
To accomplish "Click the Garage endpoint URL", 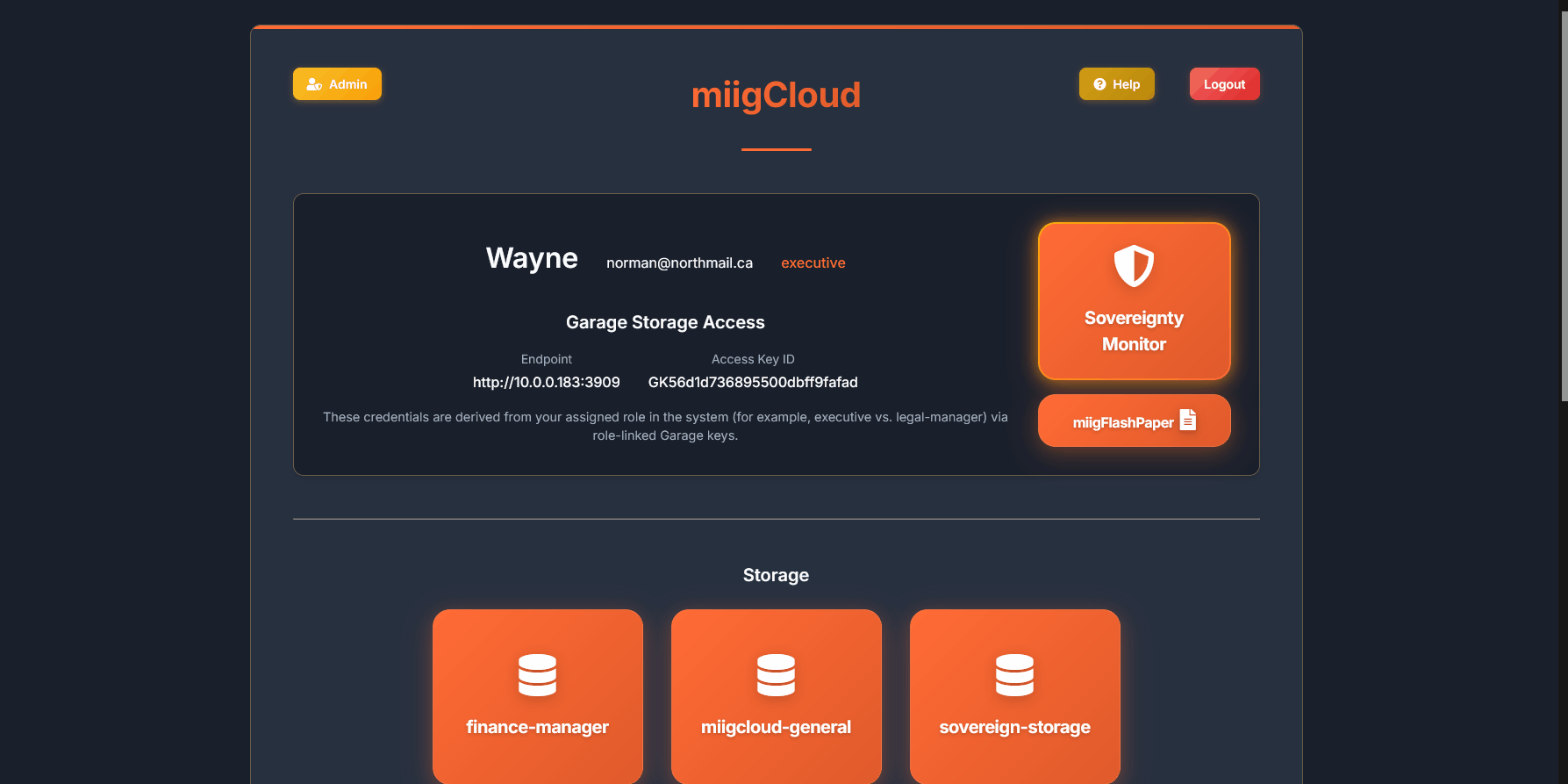I will [546, 382].
